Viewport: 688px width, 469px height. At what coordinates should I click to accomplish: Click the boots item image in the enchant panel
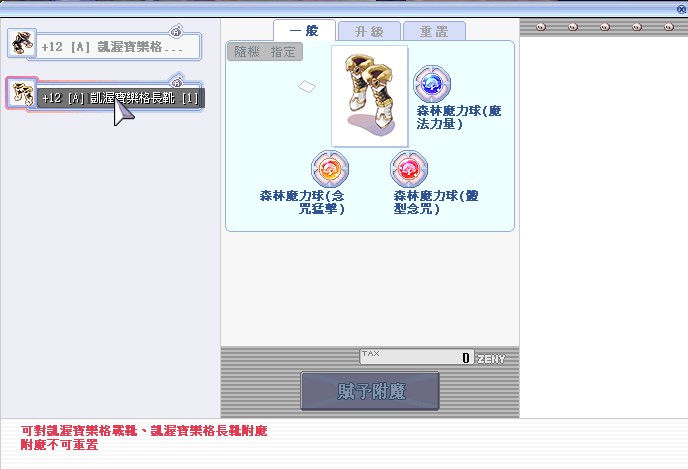pyautogui.click(x=369, y=95)
